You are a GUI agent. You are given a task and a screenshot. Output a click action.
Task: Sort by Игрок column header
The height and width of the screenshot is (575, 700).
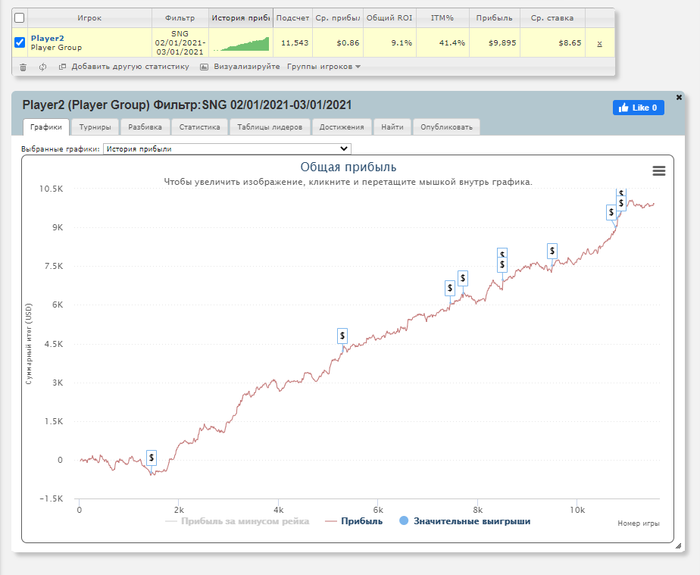click(x=89, y=18)
